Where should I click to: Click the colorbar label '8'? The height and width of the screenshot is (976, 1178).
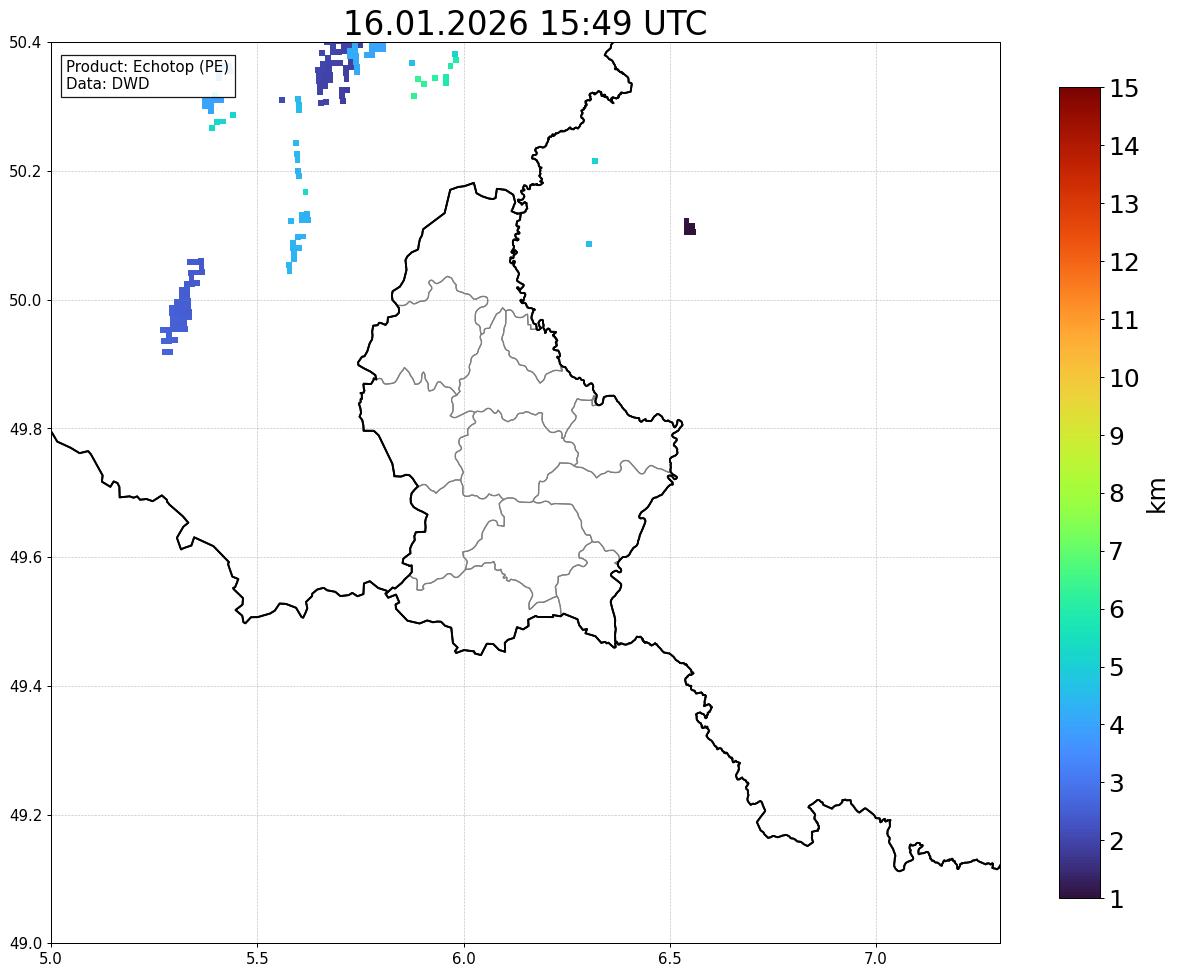coord(1117,494)
